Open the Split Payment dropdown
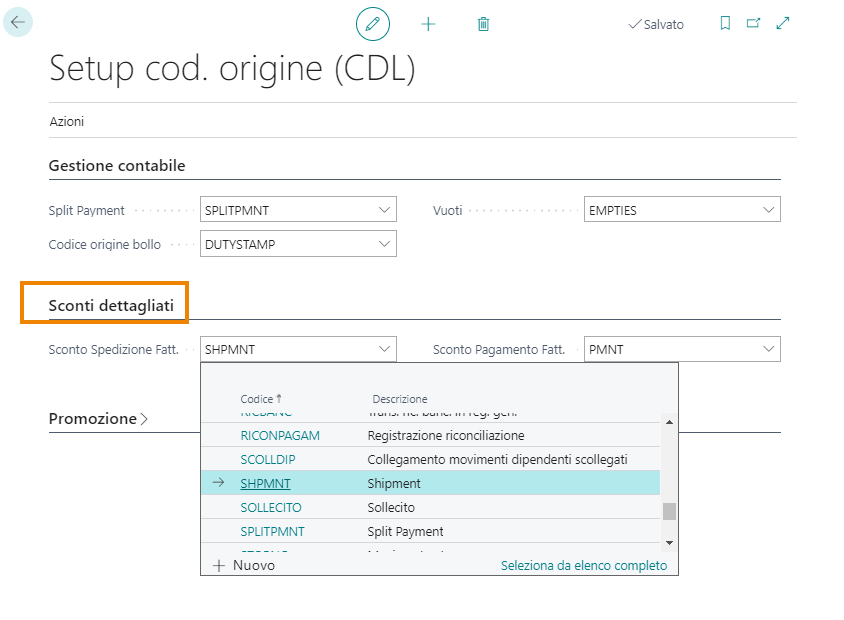The height and width of the screenshot is (620, 844). 384,210
